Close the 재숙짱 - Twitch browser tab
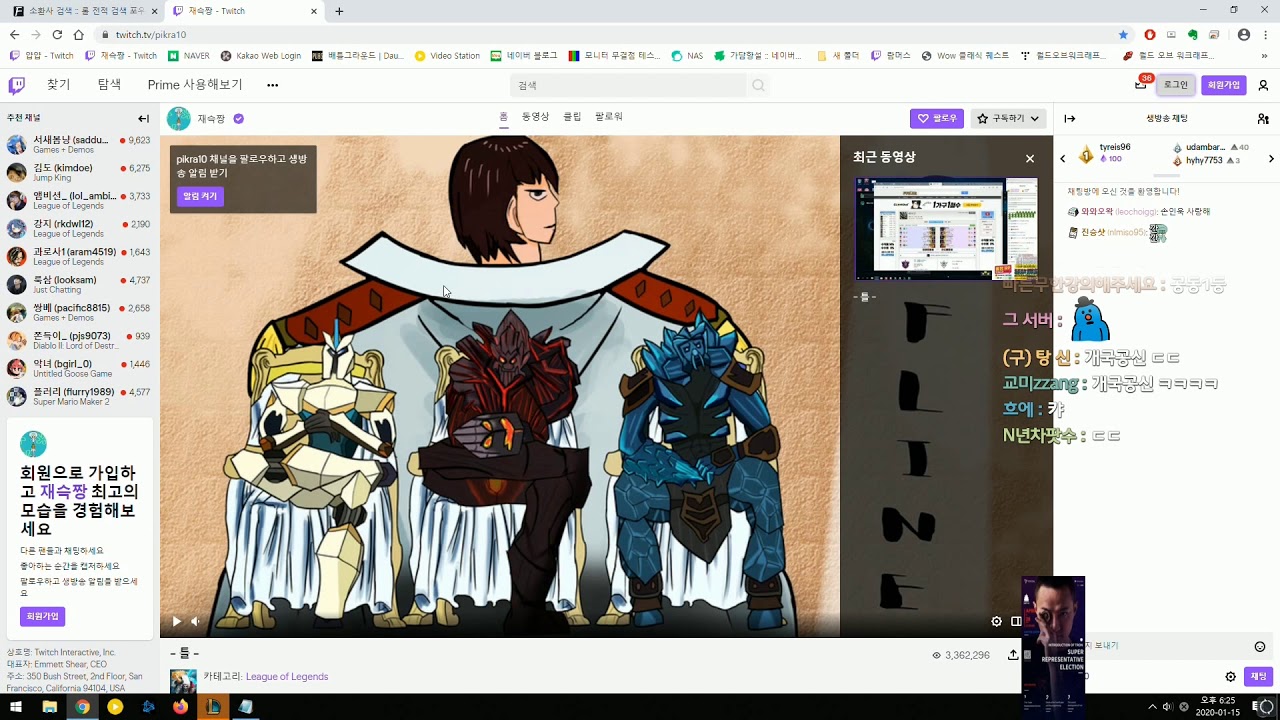Image resolution: width=1280 pixels, height=720 pixels. [x=313, y=11]
